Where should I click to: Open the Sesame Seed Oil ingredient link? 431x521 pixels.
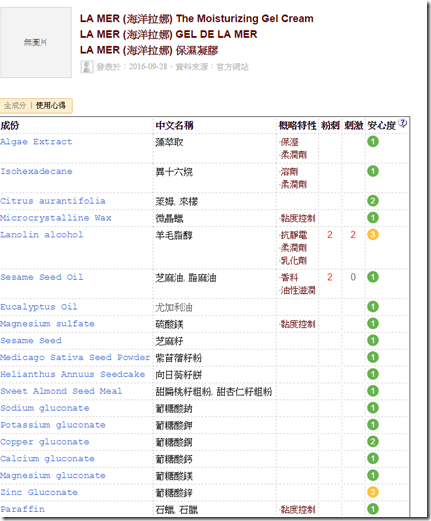point(42,277)
